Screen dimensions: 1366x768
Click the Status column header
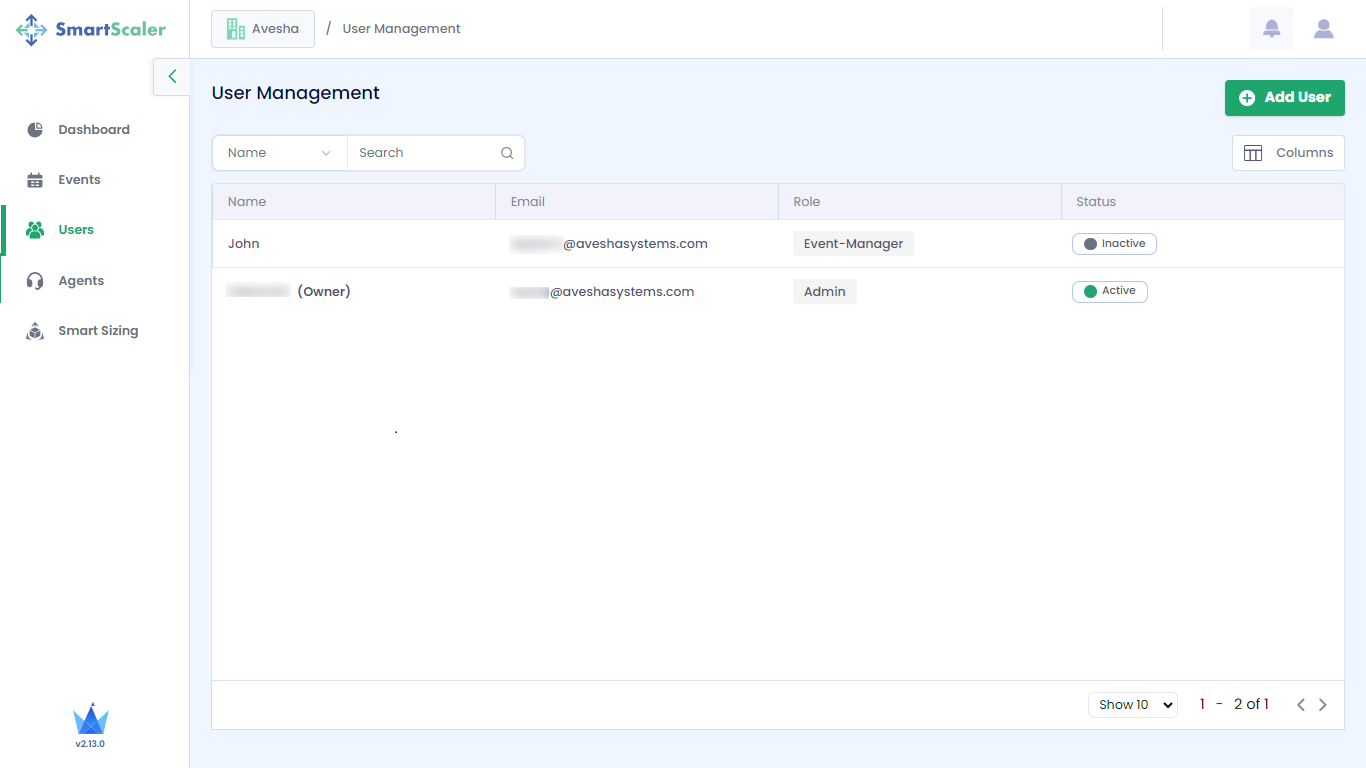(x=1203, y=202)
